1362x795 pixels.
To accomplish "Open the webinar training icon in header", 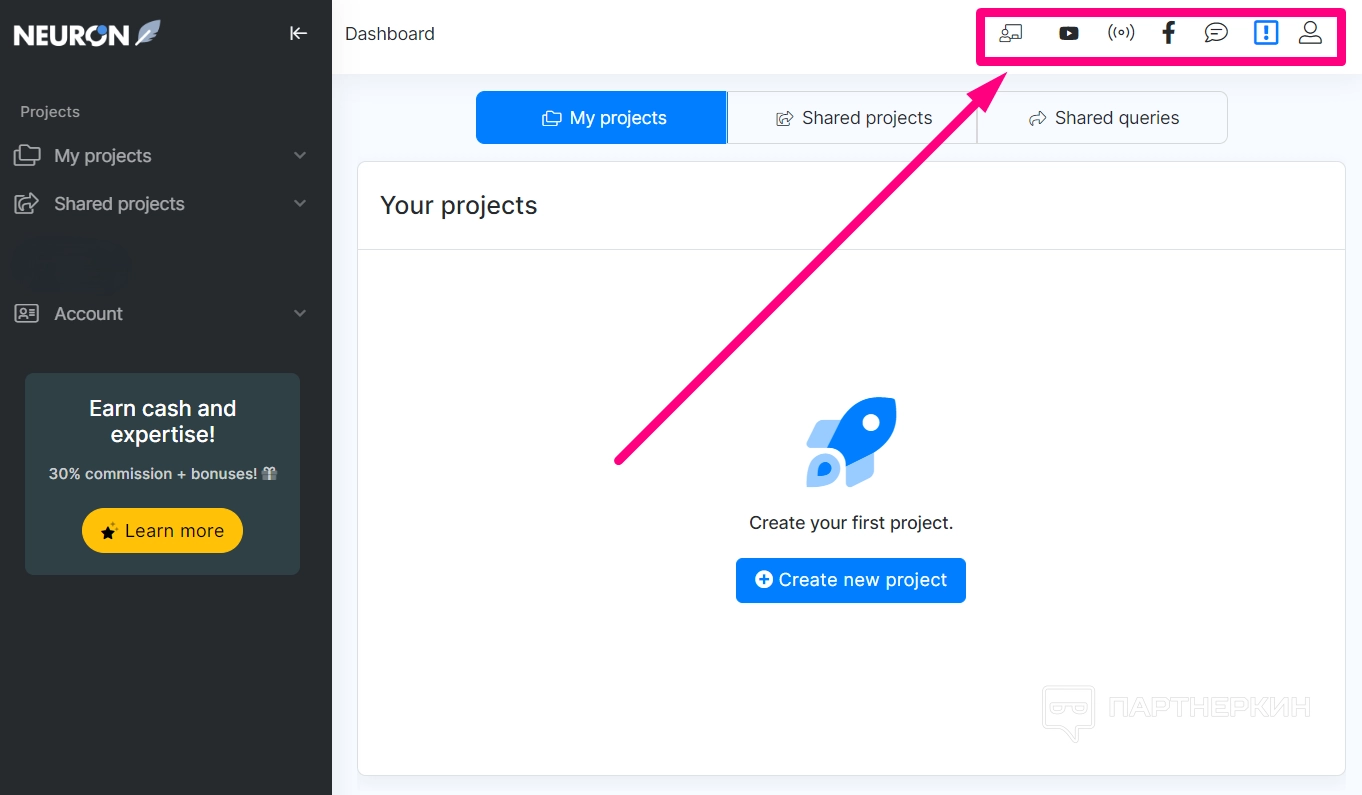I will pos(1011,33).
